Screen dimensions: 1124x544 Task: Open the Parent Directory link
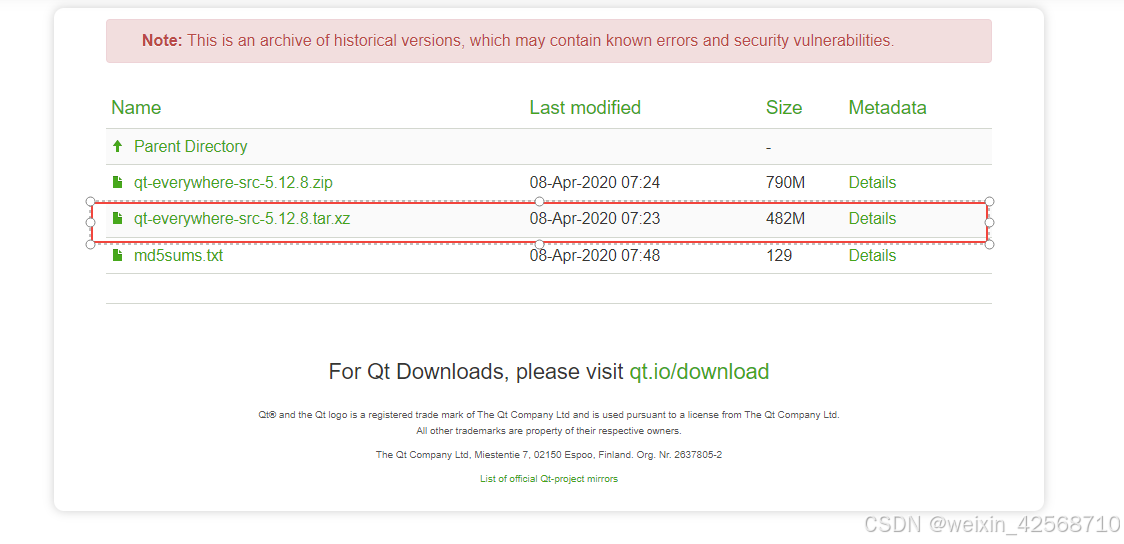pyautogui.click(x=191, y=146)
